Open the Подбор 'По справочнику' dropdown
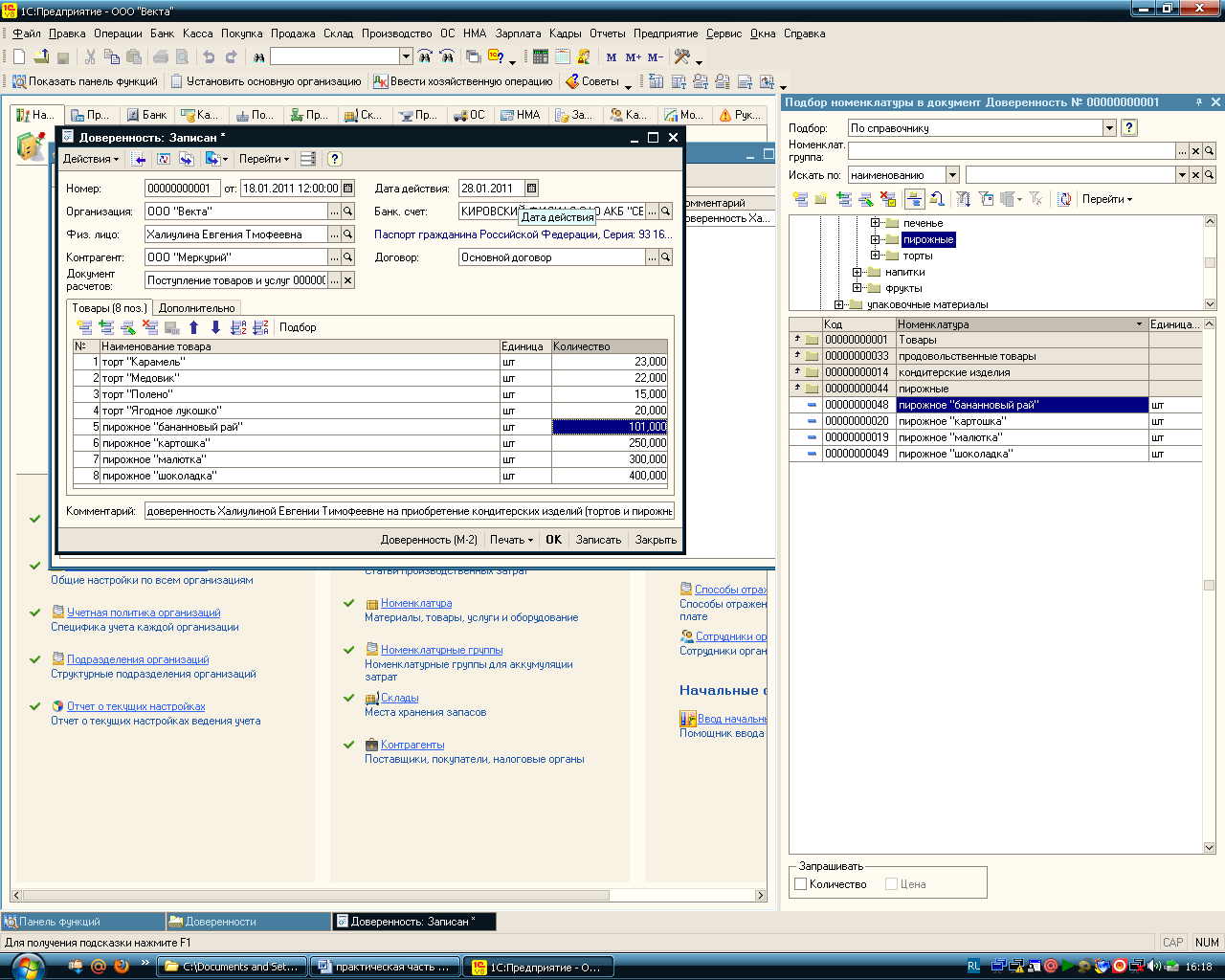Viewport: 1225px width, 980px height. (x=1109, y=127)
